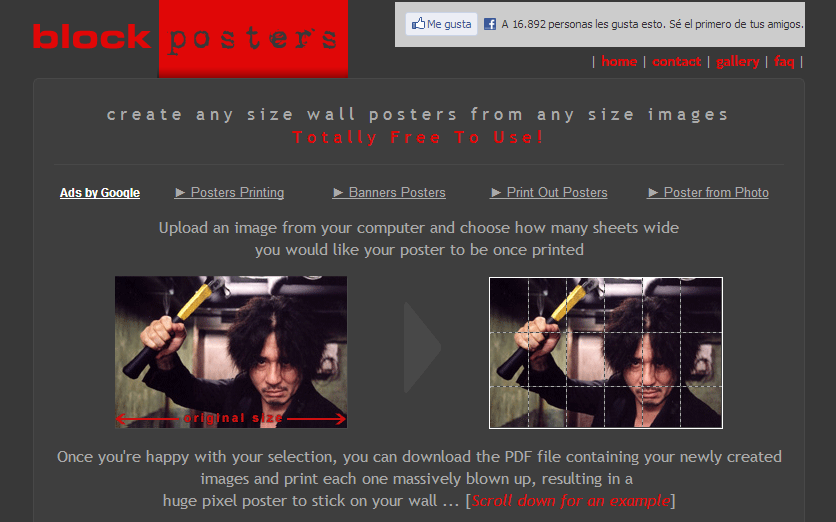The image size is (836, 522).
Task: Click the large gray arrow between images
Action: (422, 348)
